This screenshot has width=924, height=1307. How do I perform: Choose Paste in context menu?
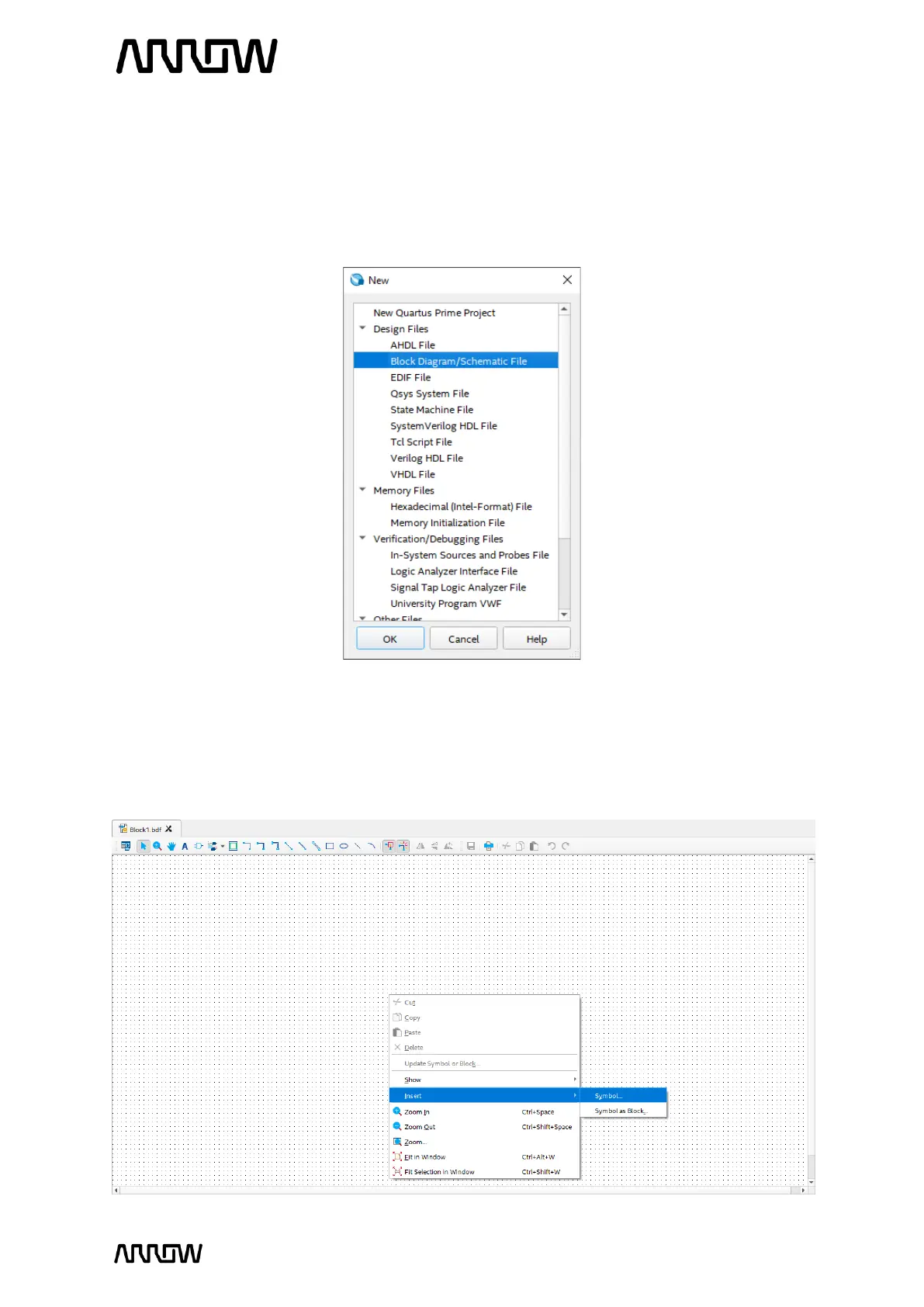coord(484,1032)
